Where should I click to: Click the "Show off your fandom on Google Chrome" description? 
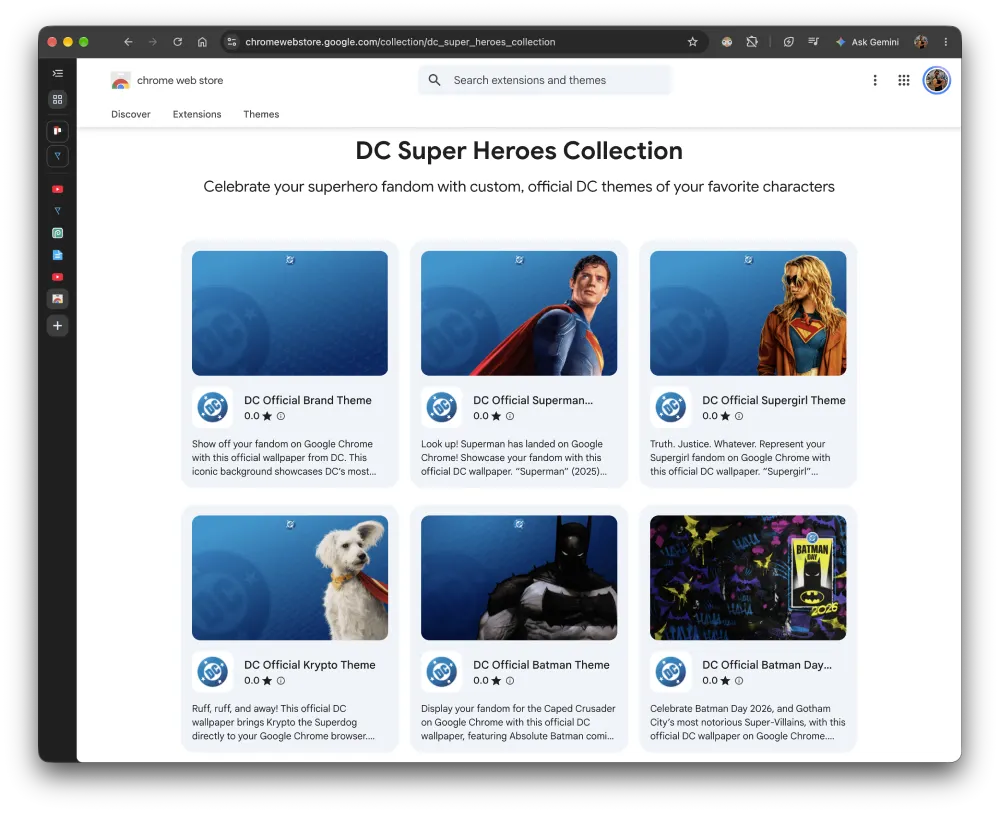284,458
